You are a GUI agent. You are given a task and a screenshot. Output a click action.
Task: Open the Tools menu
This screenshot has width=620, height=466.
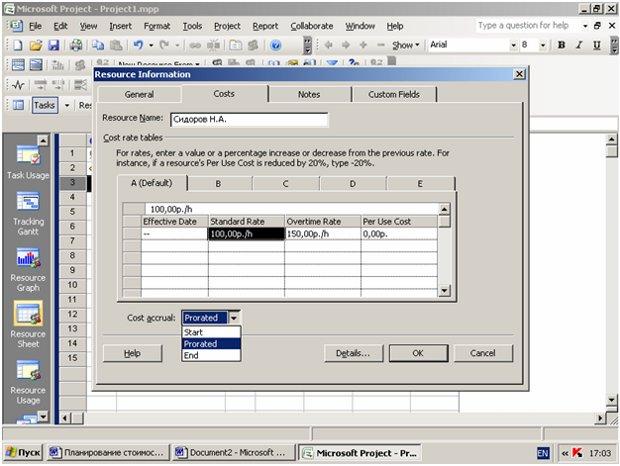point(192,26)
